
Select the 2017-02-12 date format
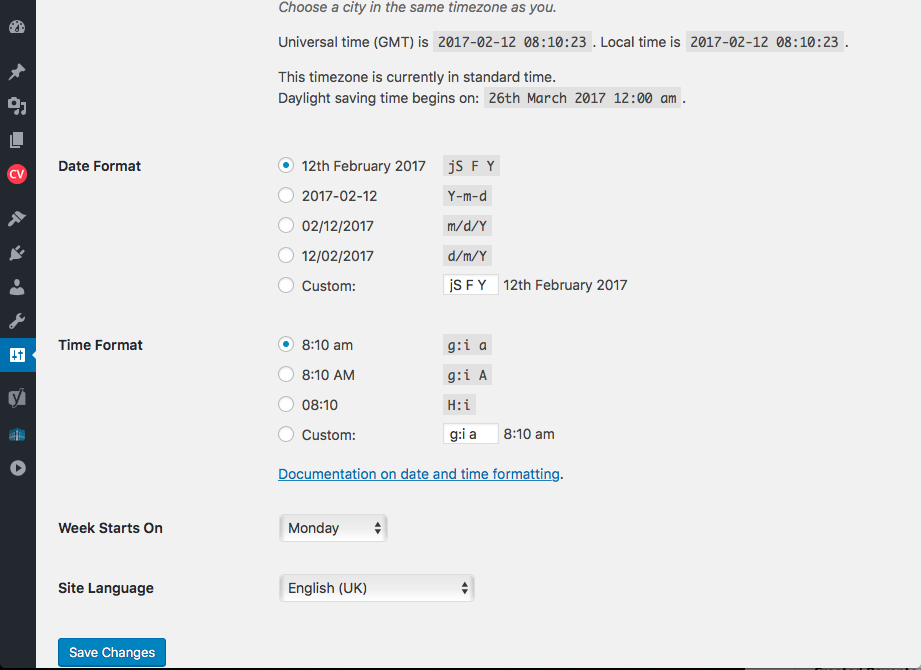click(286, 196)
